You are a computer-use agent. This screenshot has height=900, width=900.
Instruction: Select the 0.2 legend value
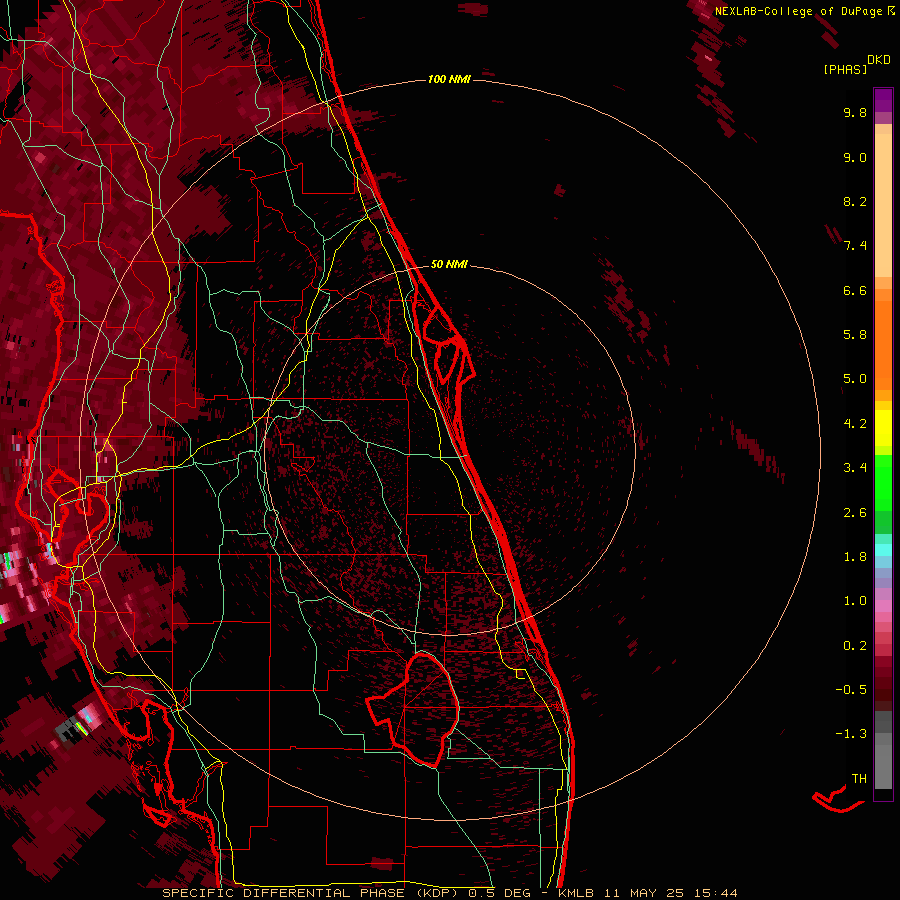pyautogui.click(x=855, y=646)
